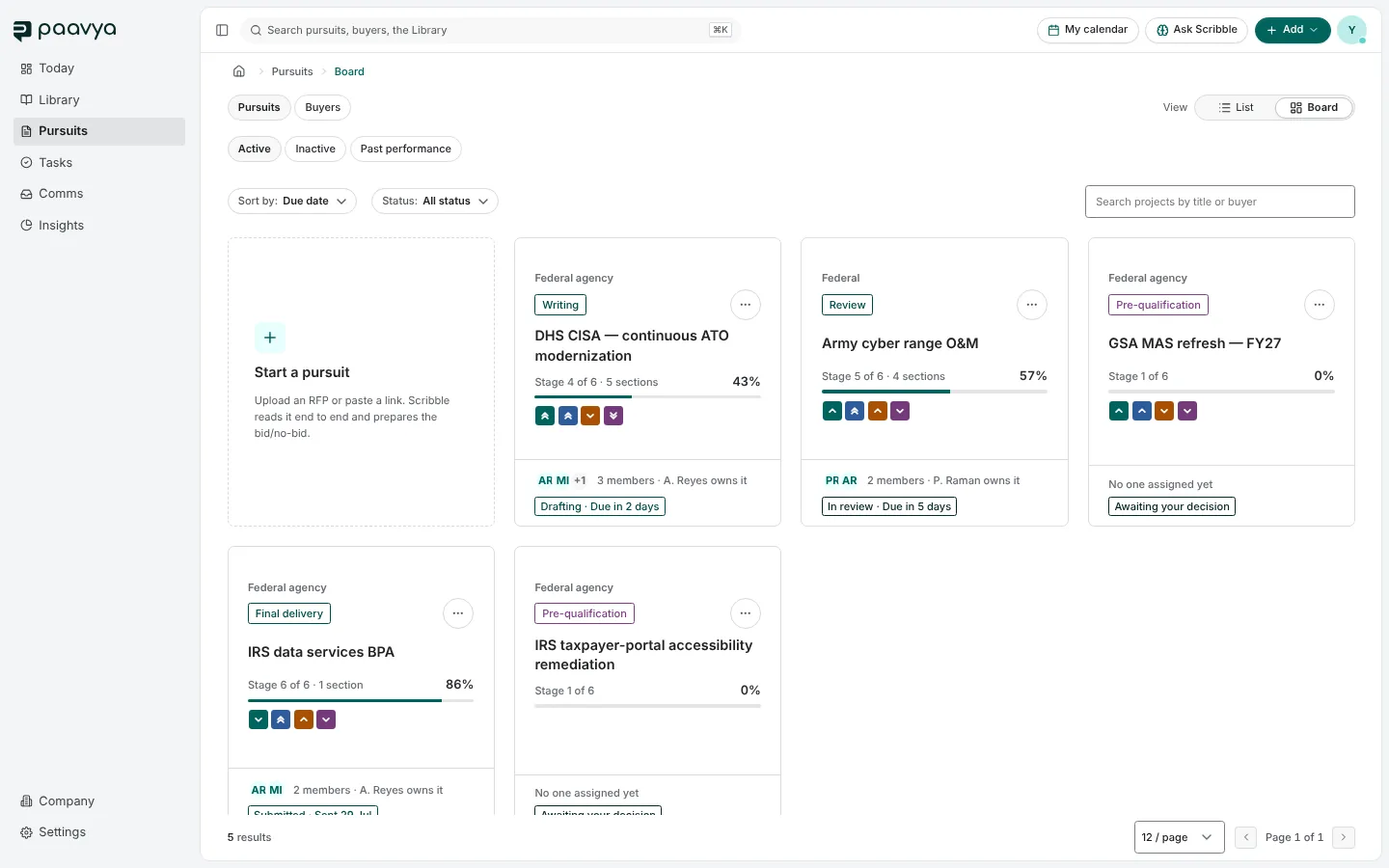The width and height of the screenshot is (1389, 868).
Task: Open Company in the sidebar
Action: (x=99, y=801)
